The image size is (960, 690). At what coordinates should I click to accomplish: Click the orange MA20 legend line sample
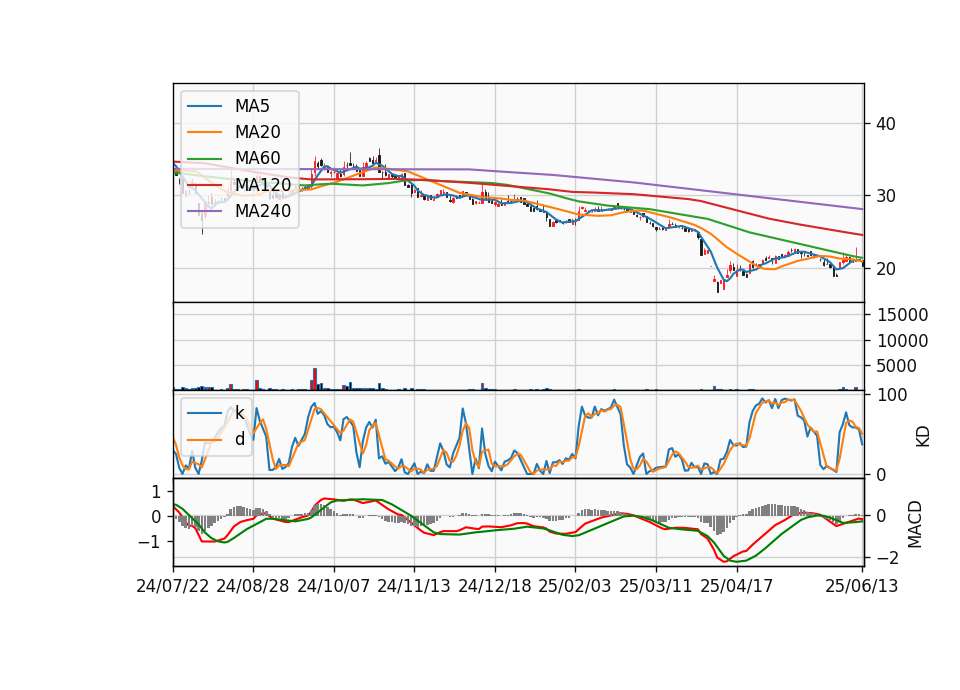click(x=204, y=132)
